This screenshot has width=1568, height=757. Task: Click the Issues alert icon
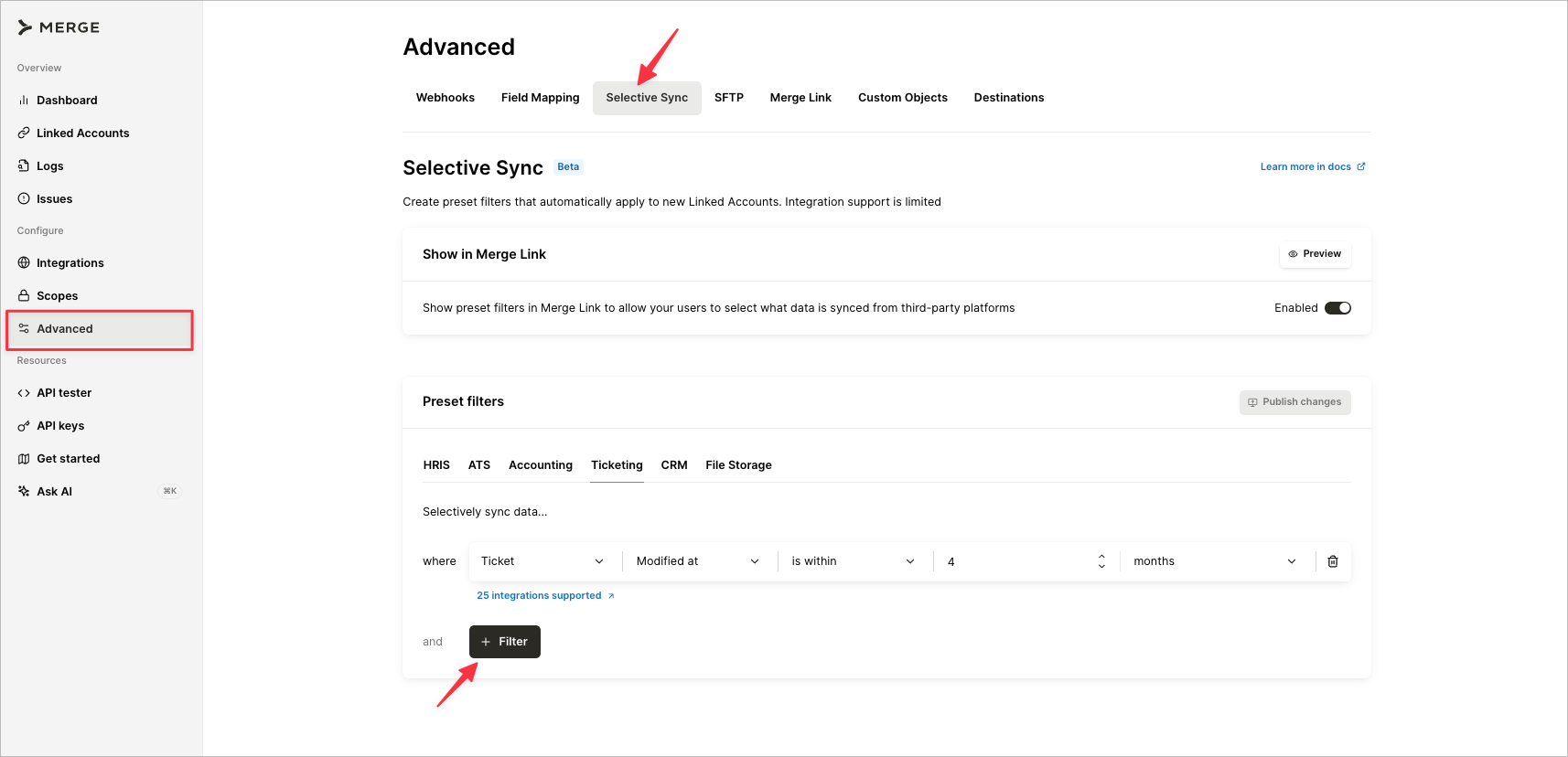[x=24, y=199]
